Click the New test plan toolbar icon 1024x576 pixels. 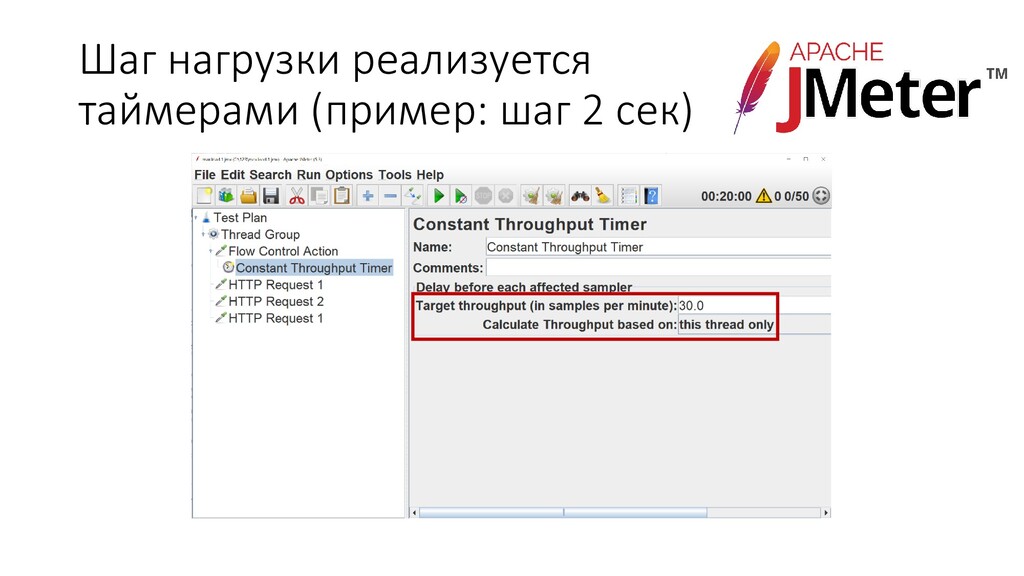pyautogui.click(x=204, y=196)
